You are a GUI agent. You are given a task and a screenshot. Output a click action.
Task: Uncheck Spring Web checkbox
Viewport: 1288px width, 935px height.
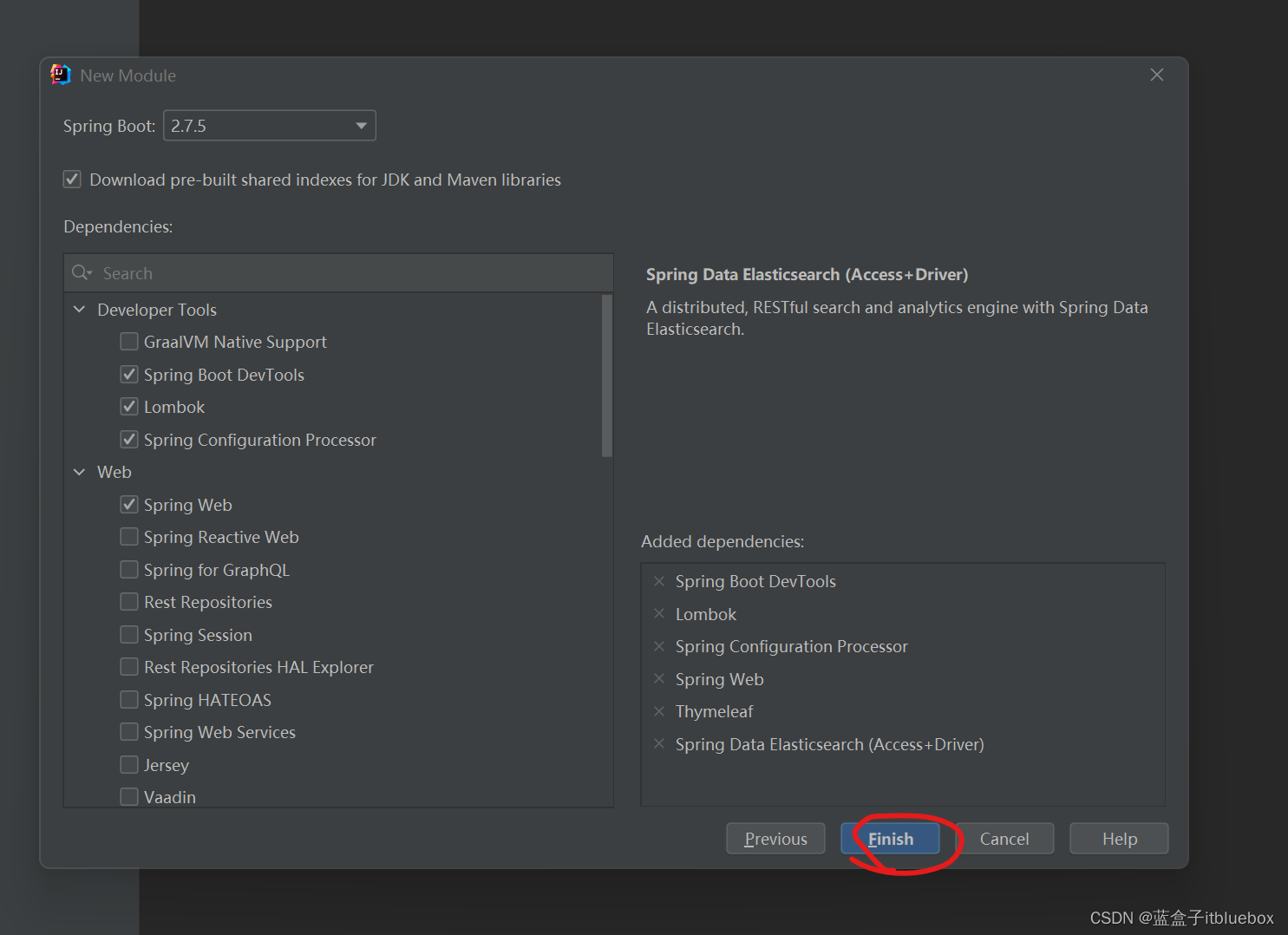click(x=129, y=505)
